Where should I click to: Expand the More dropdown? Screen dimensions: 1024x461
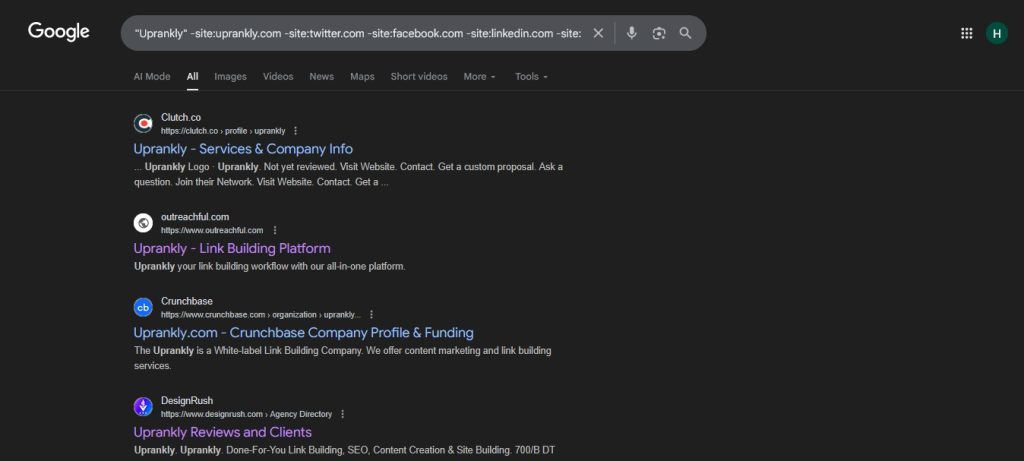[x=480, y=76]
